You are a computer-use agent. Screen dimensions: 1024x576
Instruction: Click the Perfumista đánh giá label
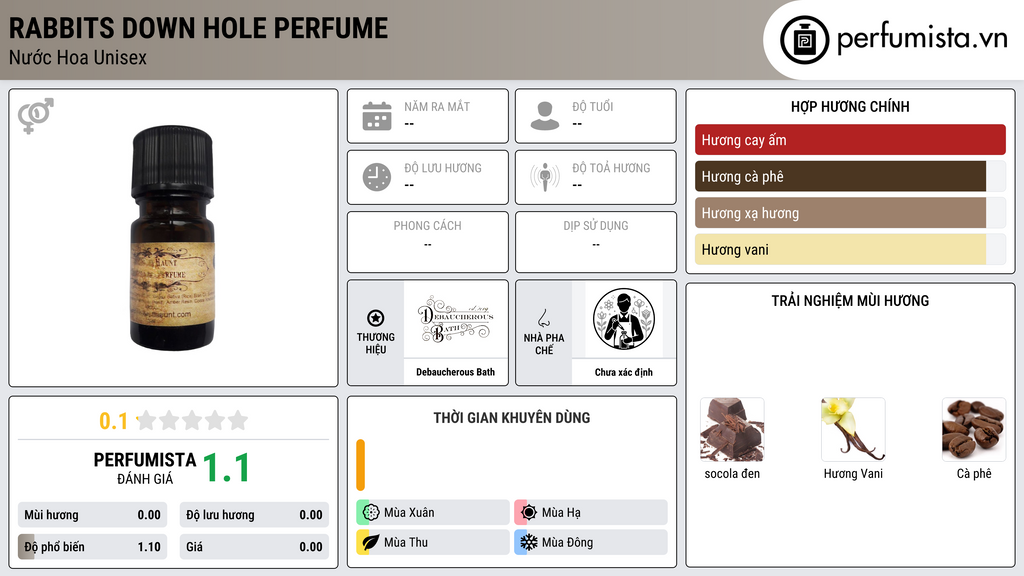(x=145, y=468)
